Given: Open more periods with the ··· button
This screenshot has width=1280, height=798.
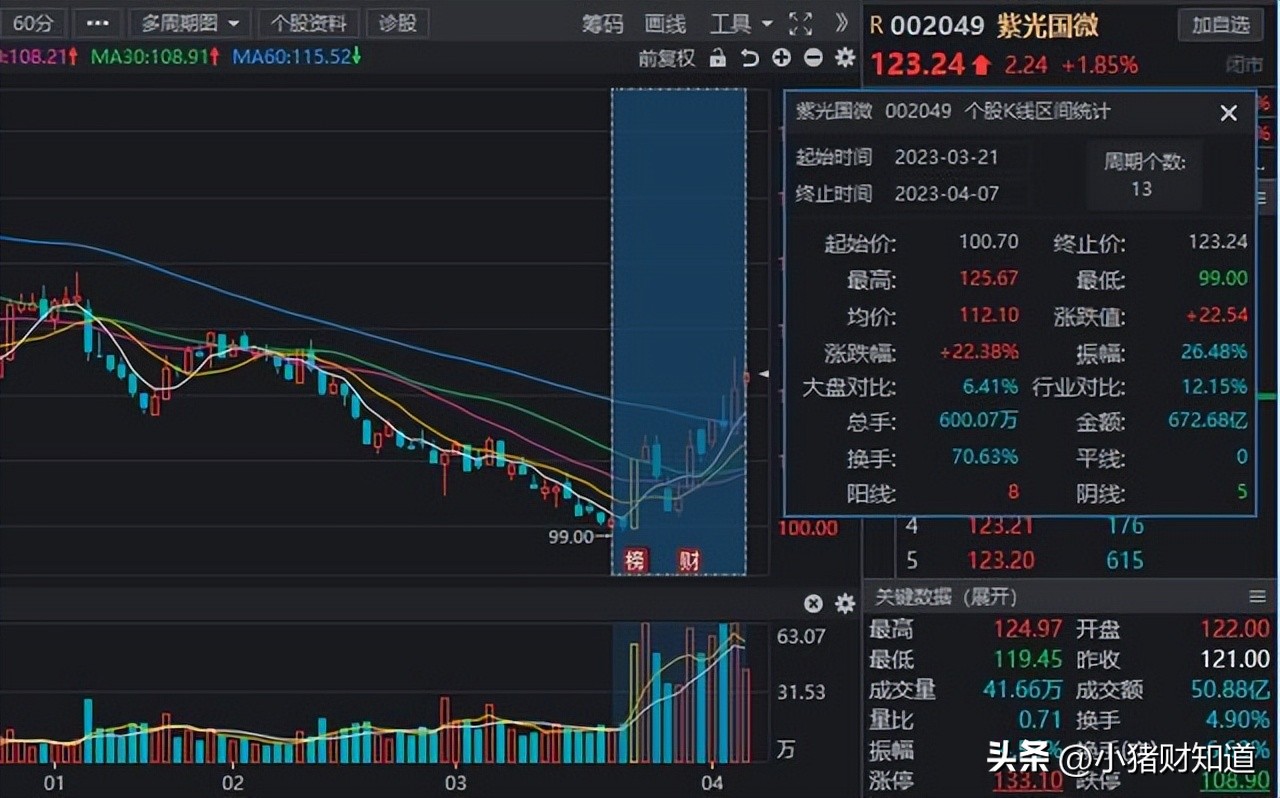Looking at the screenshot, I should [x=98, y=23].
